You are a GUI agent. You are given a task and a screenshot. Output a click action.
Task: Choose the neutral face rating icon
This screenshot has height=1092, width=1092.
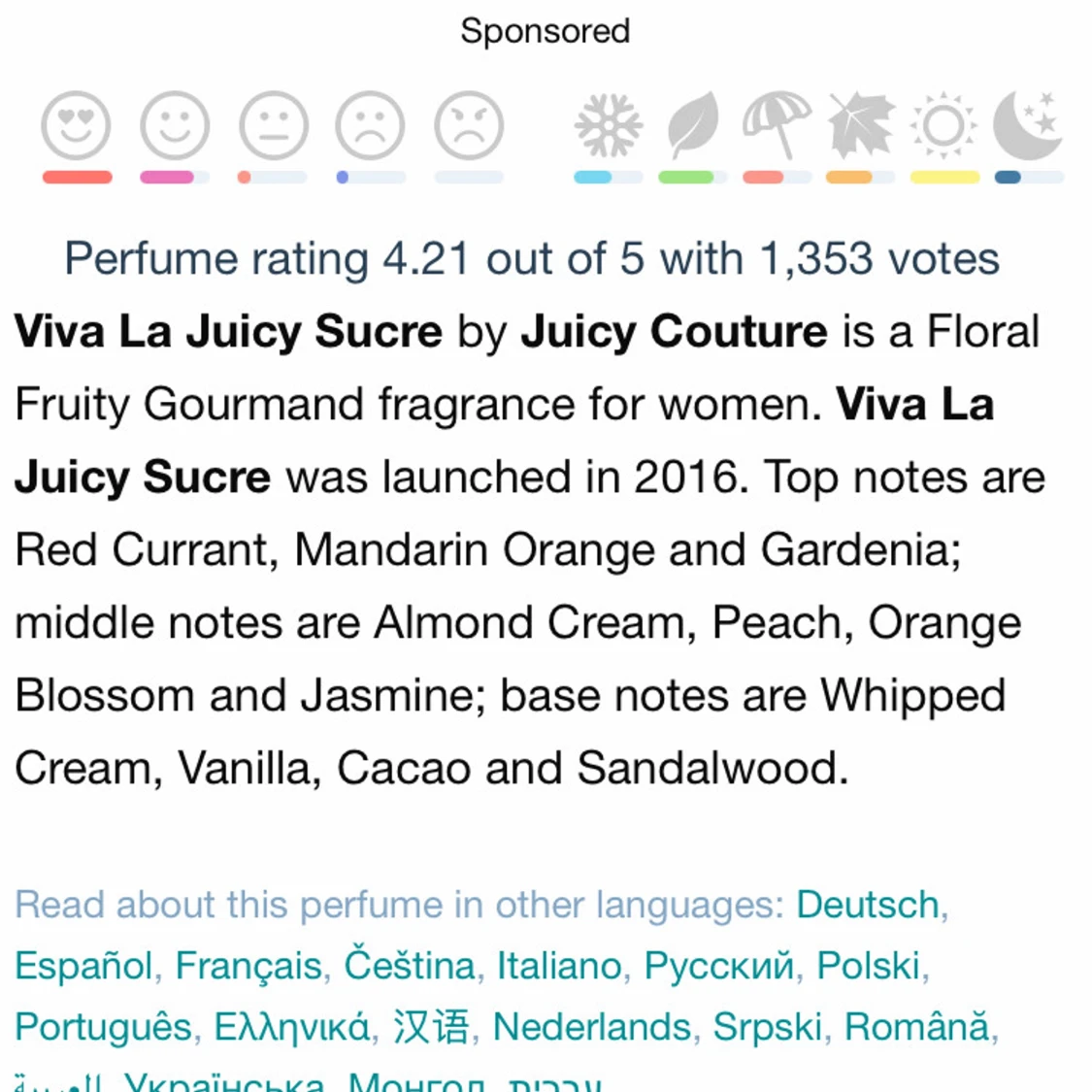[x=274, y=126]
